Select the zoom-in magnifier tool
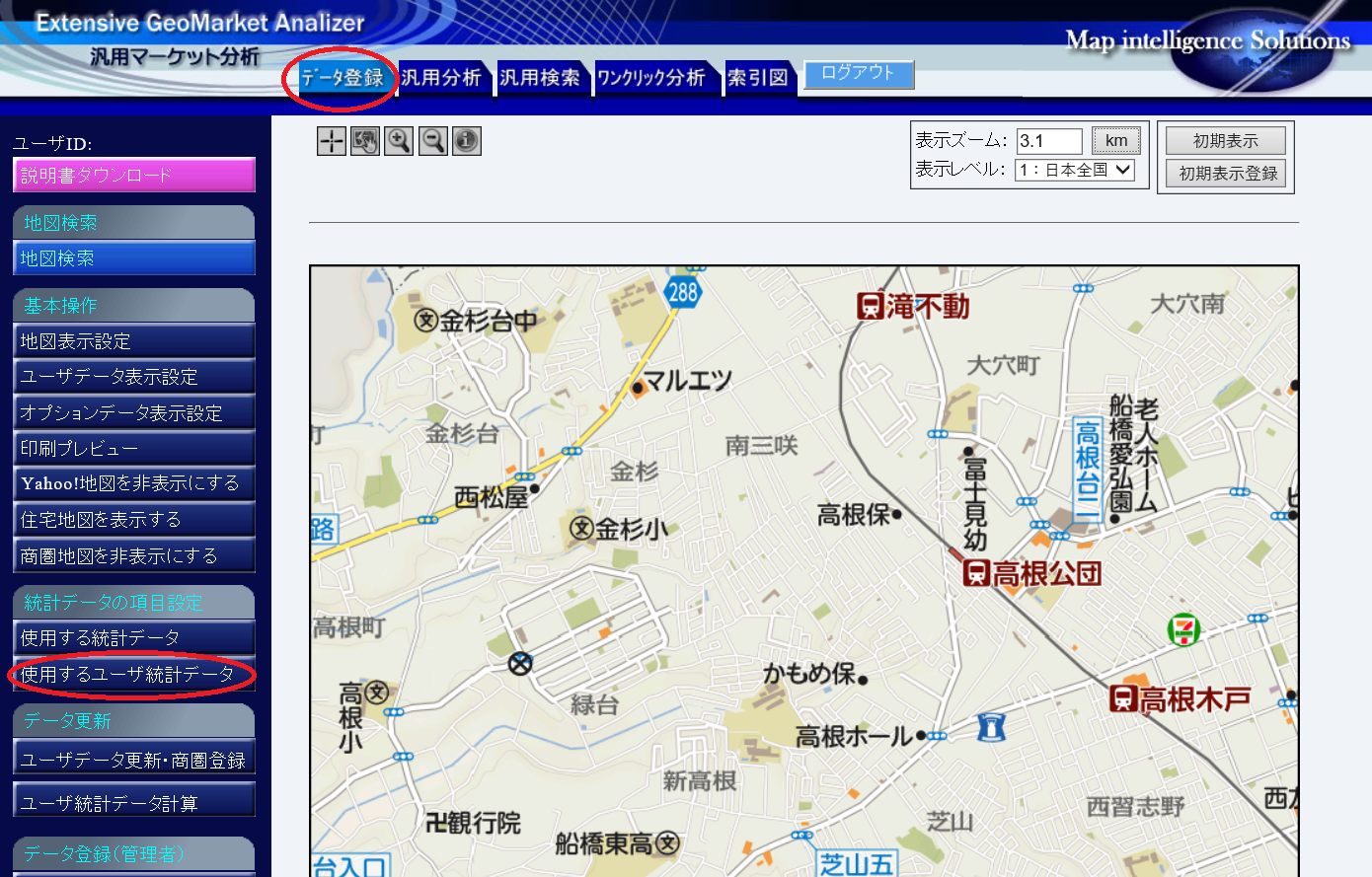 point(399,141)
